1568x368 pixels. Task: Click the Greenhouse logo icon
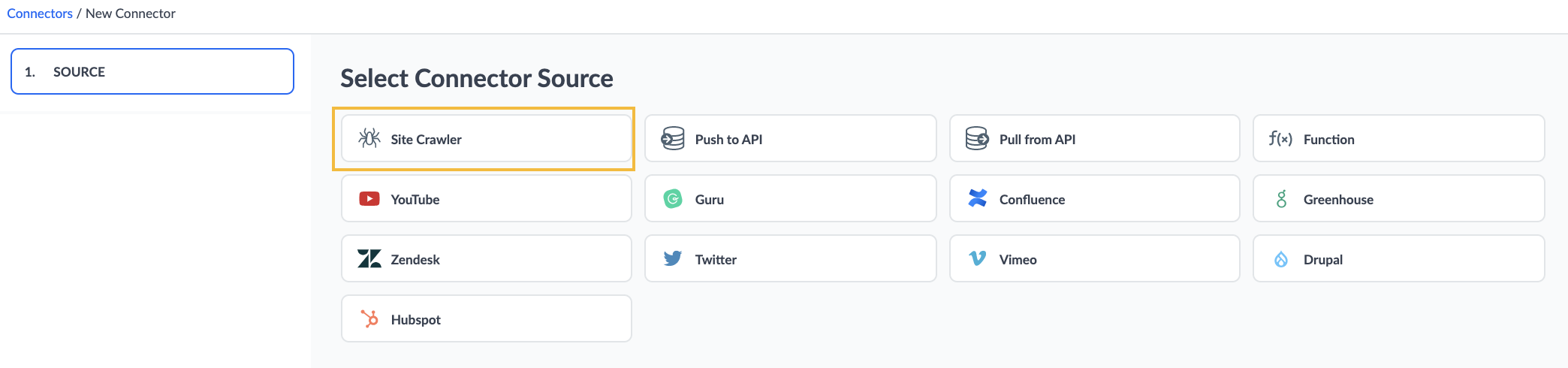point(1281,198)
